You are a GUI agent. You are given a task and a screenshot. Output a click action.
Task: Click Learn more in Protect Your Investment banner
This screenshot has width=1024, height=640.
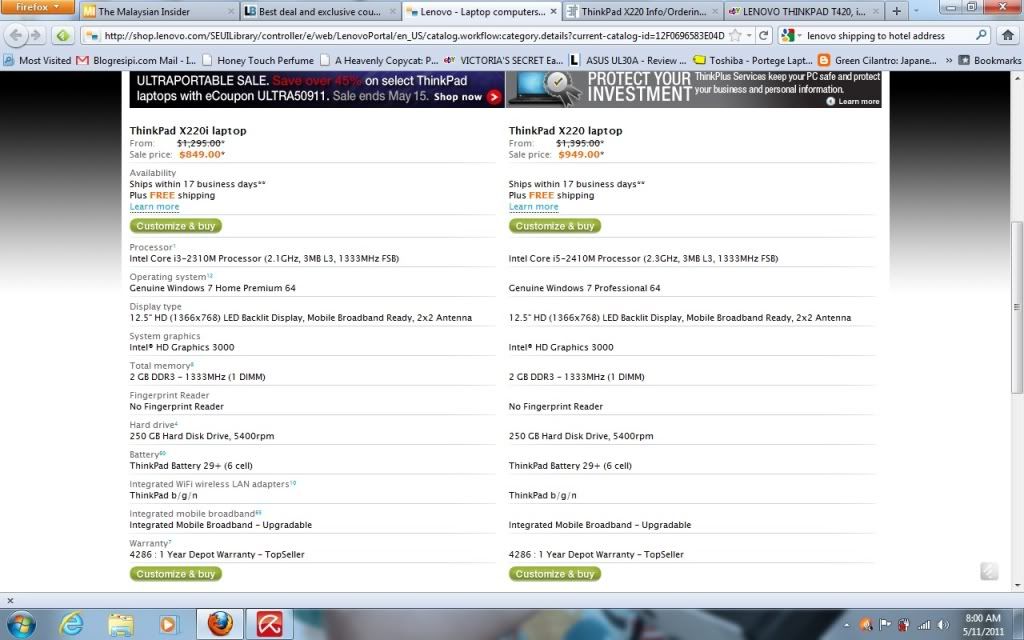tap(853, 101)
